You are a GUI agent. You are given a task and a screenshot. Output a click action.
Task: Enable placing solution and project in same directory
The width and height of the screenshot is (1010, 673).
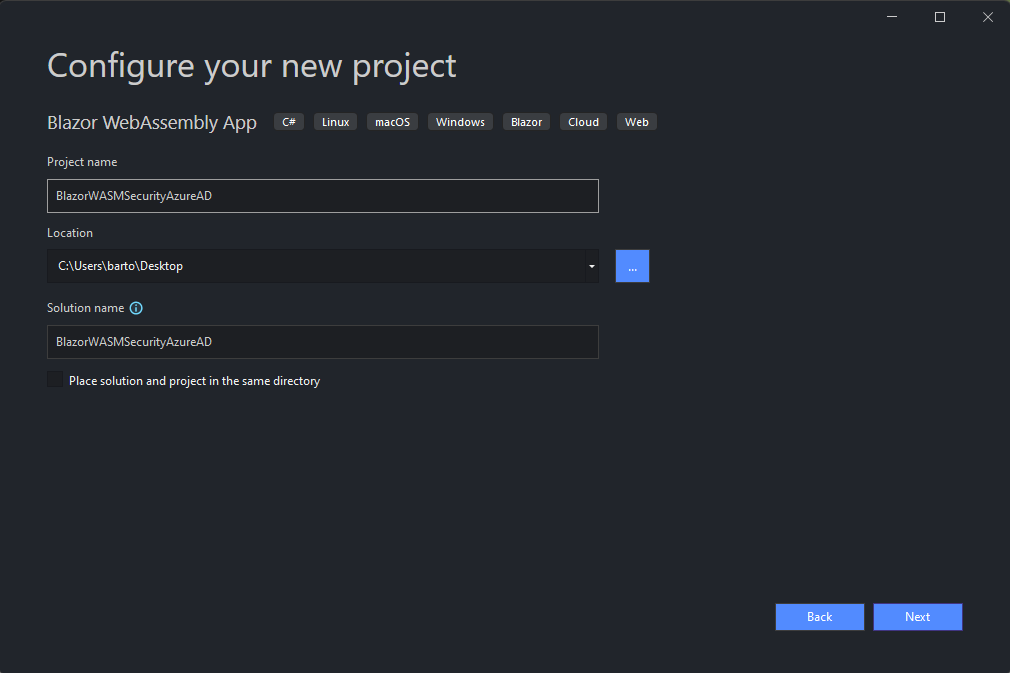coord(55,381)
